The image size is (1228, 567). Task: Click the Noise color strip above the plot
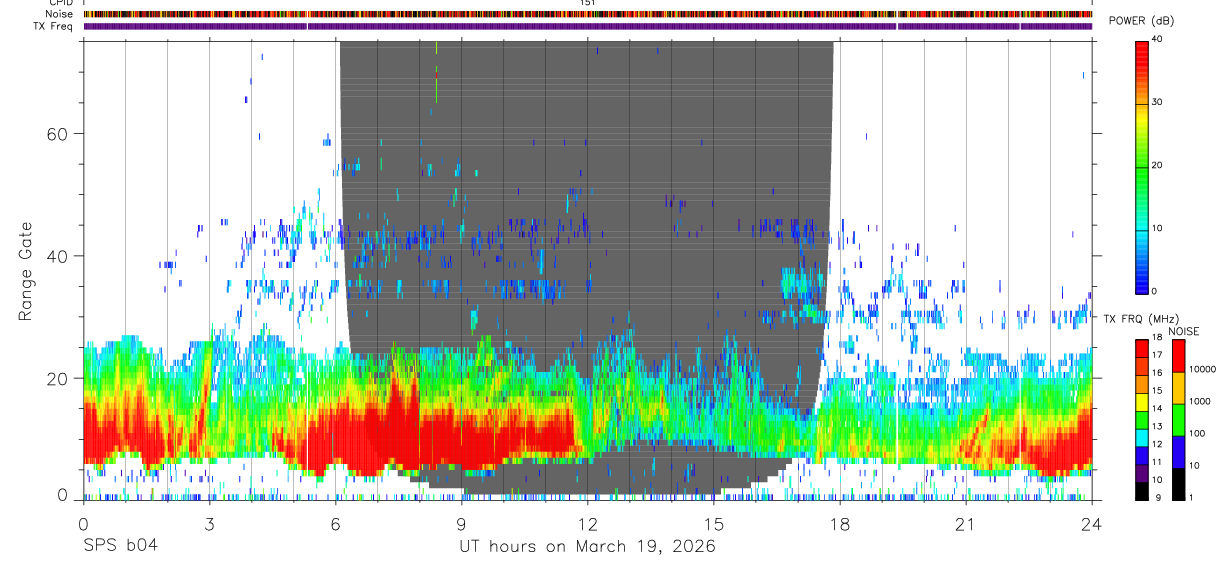(588, 14)
